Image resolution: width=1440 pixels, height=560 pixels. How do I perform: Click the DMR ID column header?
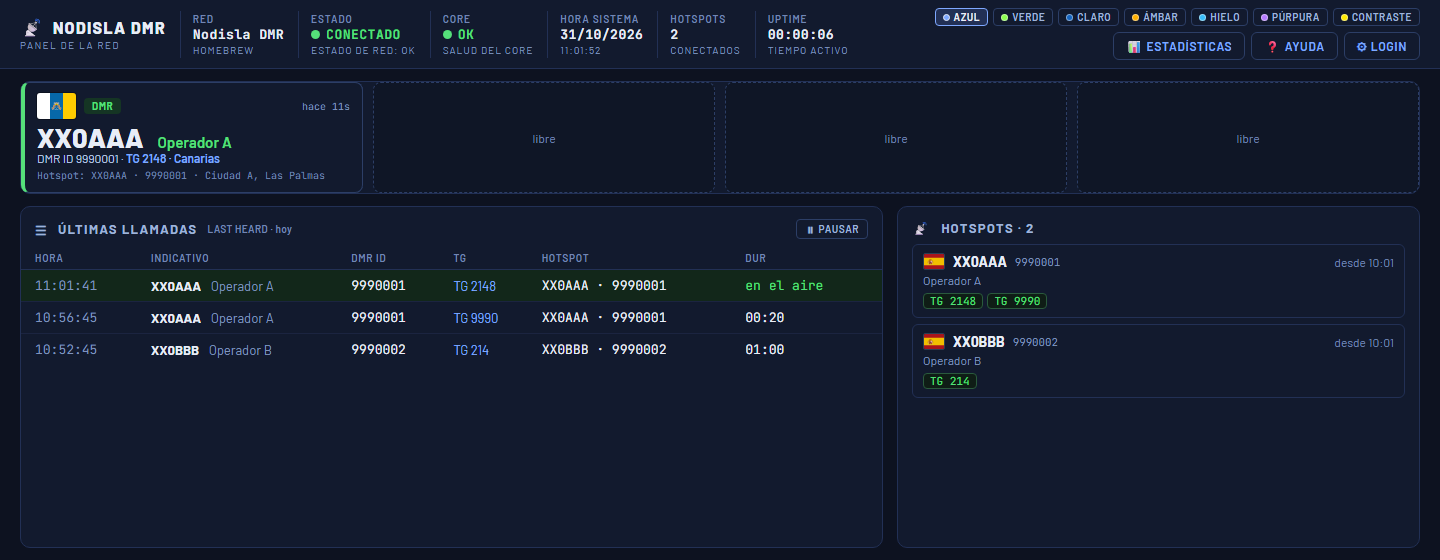[x=369, y=258]
